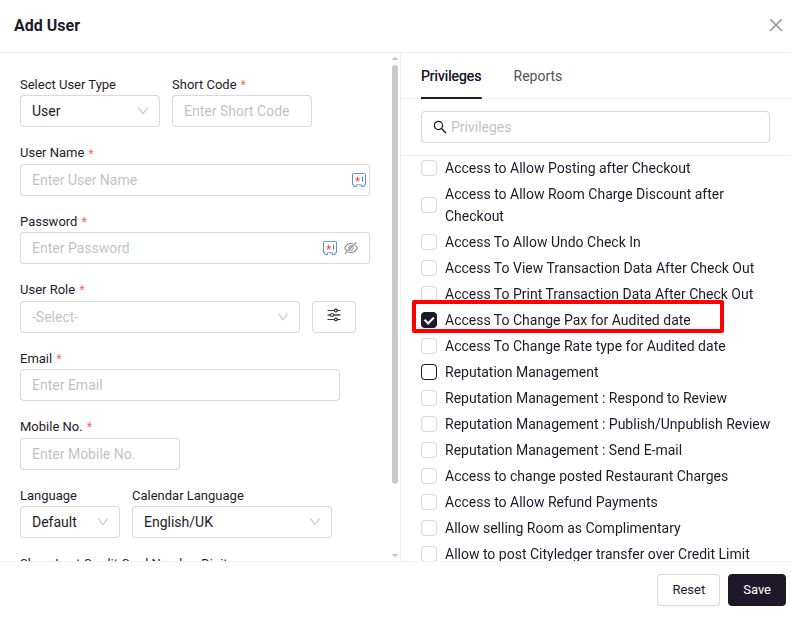Check Access to change posted Restaurant Charges
This screenshot has height=619, width=791.
[x=429, y=476]
